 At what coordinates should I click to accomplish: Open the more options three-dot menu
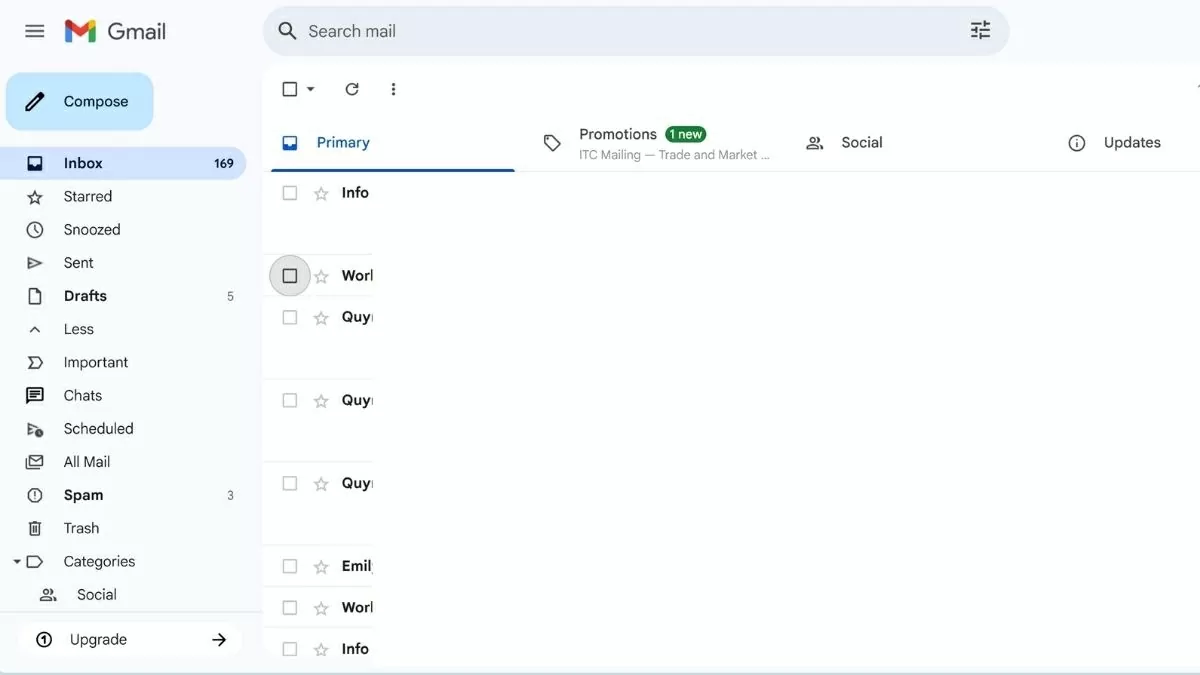pos(393,89)
